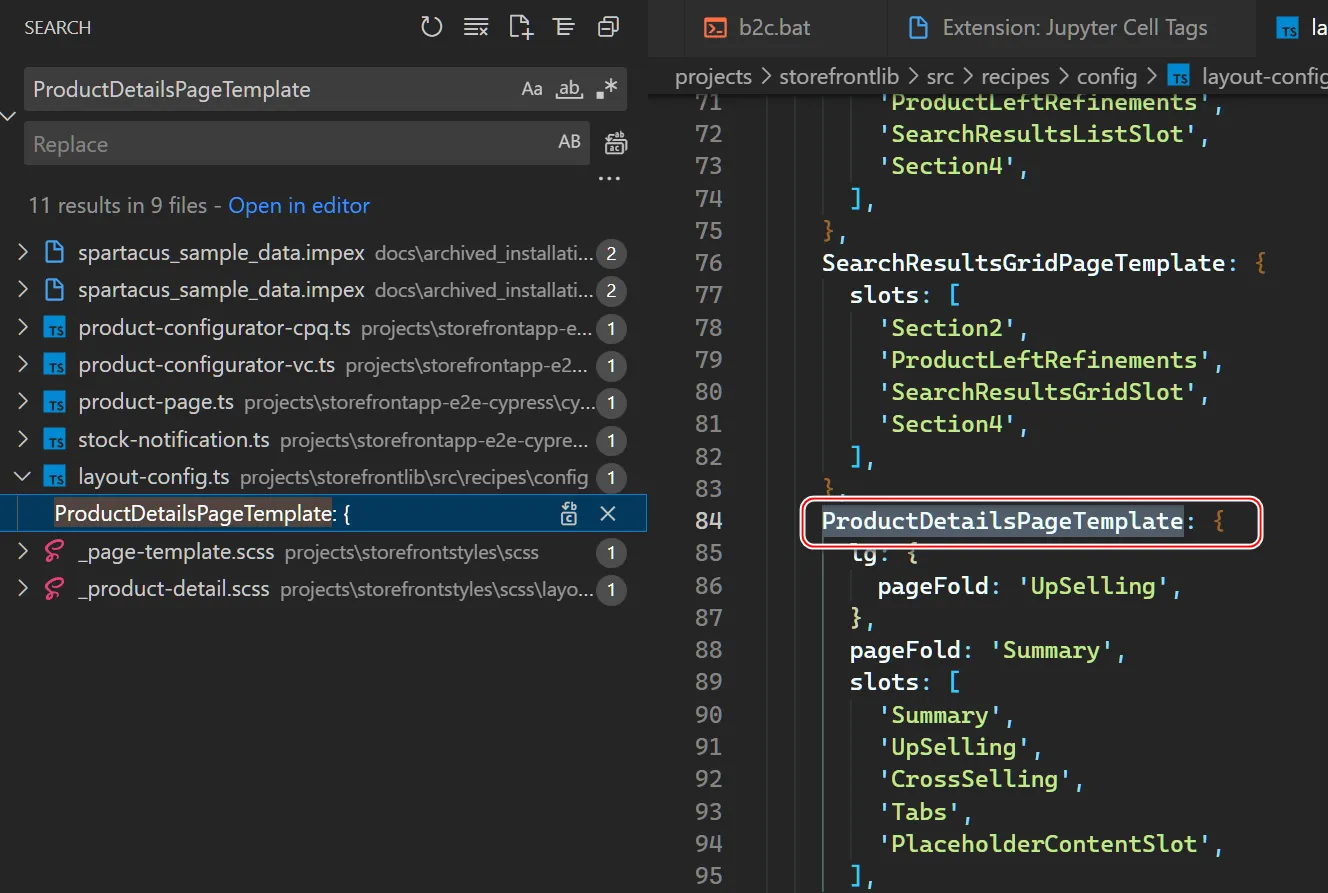The height and width of the screenshot is (893, 1328).
Task: Click product-configurator-cpq.ts file icon
Action: click(55, 328)
